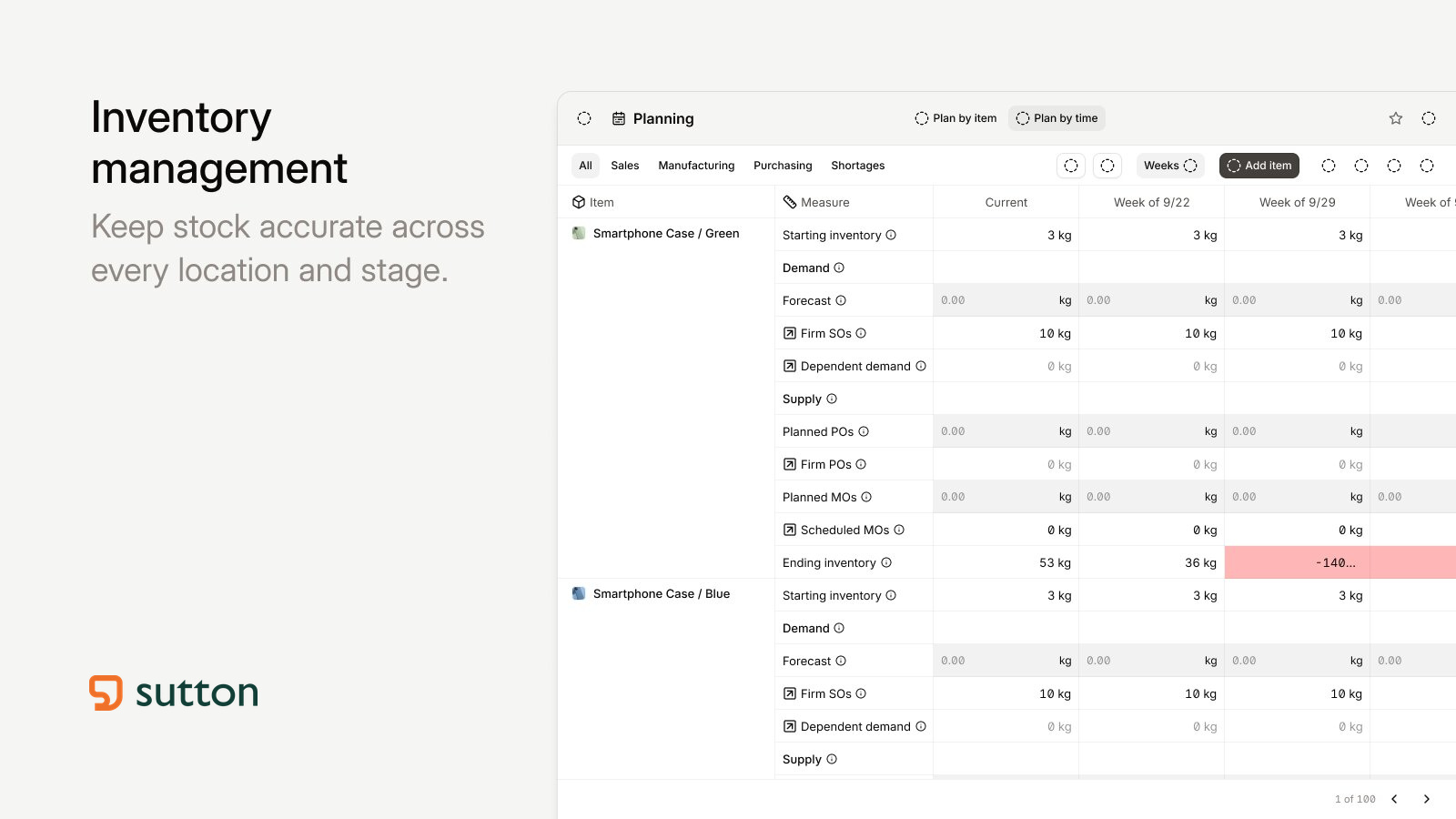Screen dimensions: 1456x819
Task: Open the Manufacturing tab
Action: point(696,166)
